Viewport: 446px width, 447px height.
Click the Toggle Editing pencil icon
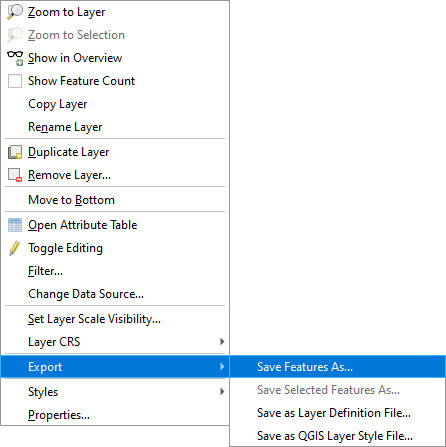[15, 248]
